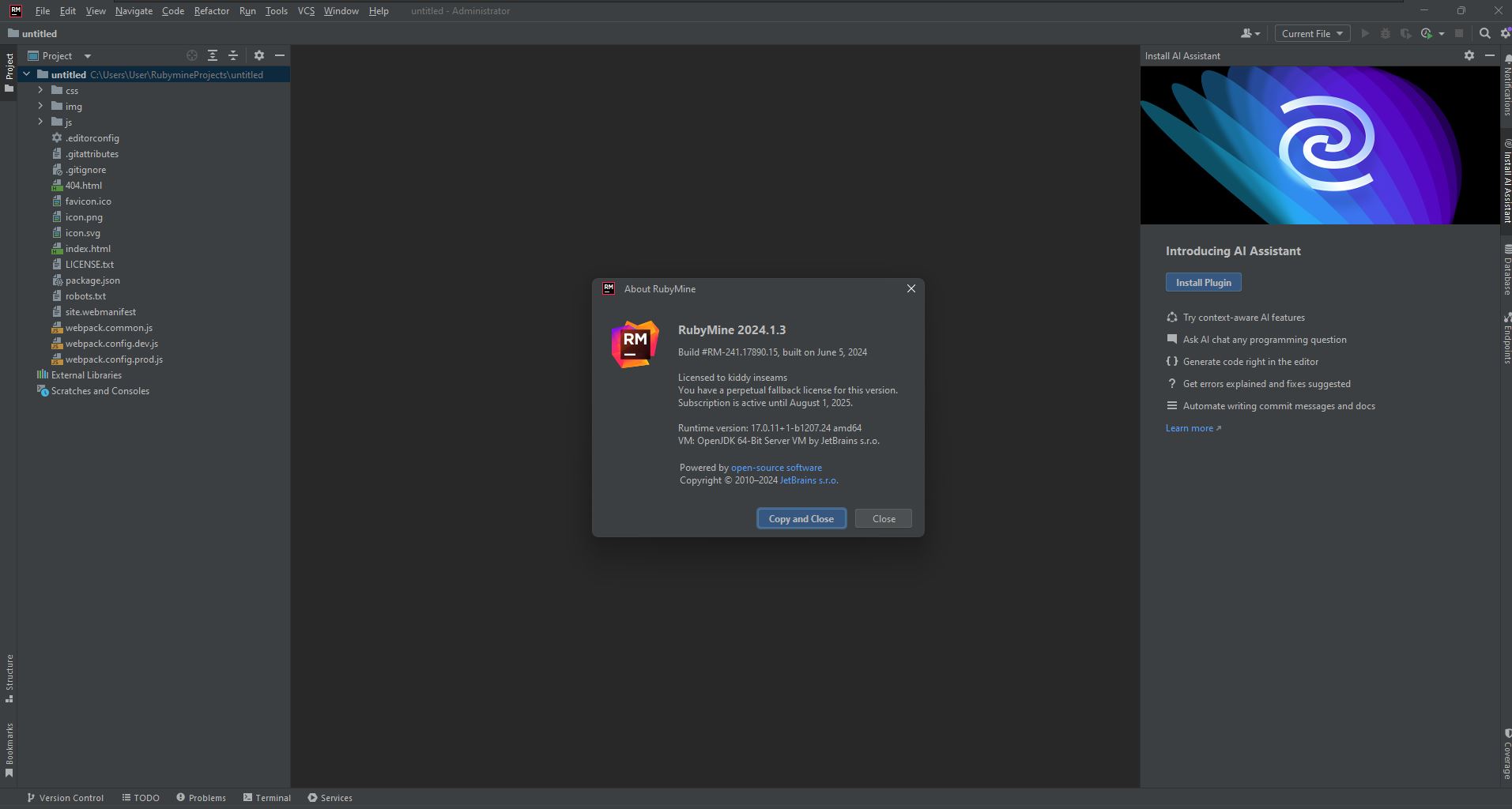Select index.html in the project tree
1512x809 pixels.
click(88, 249)
